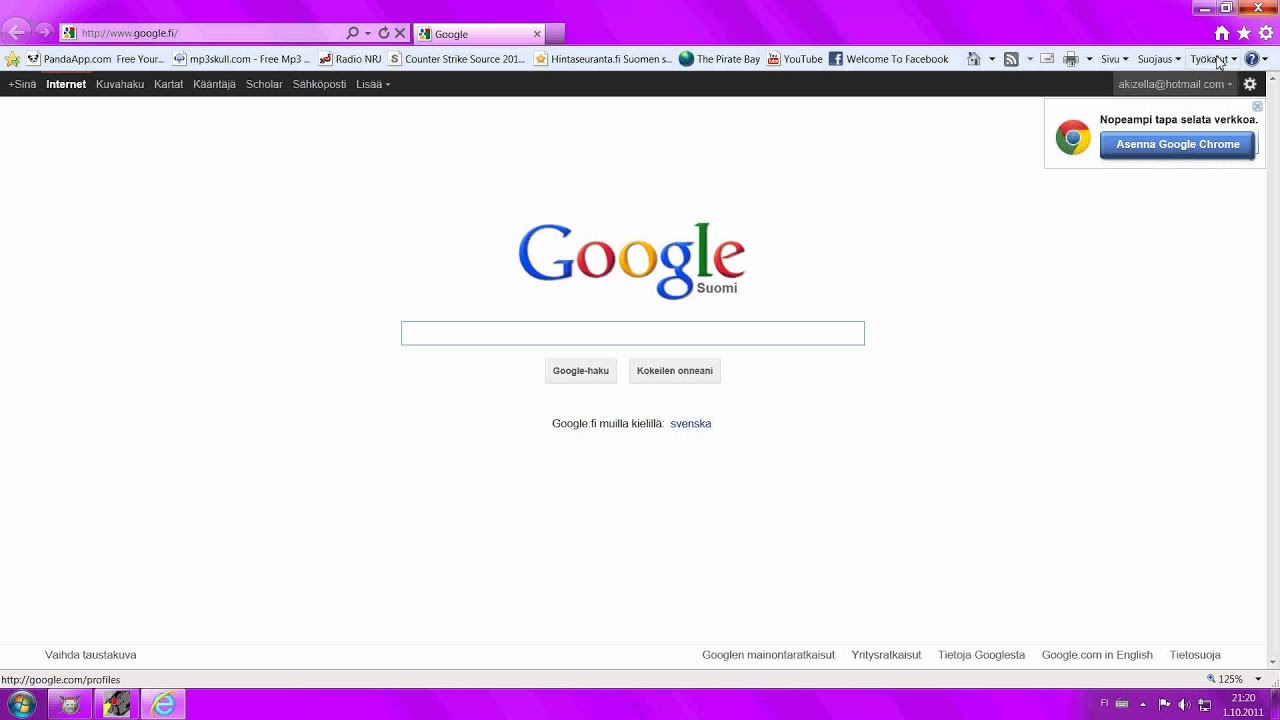Click the command bar Home page icon
The width and height of the screenshot is (1280, 720).
click(x=974, y=59)
